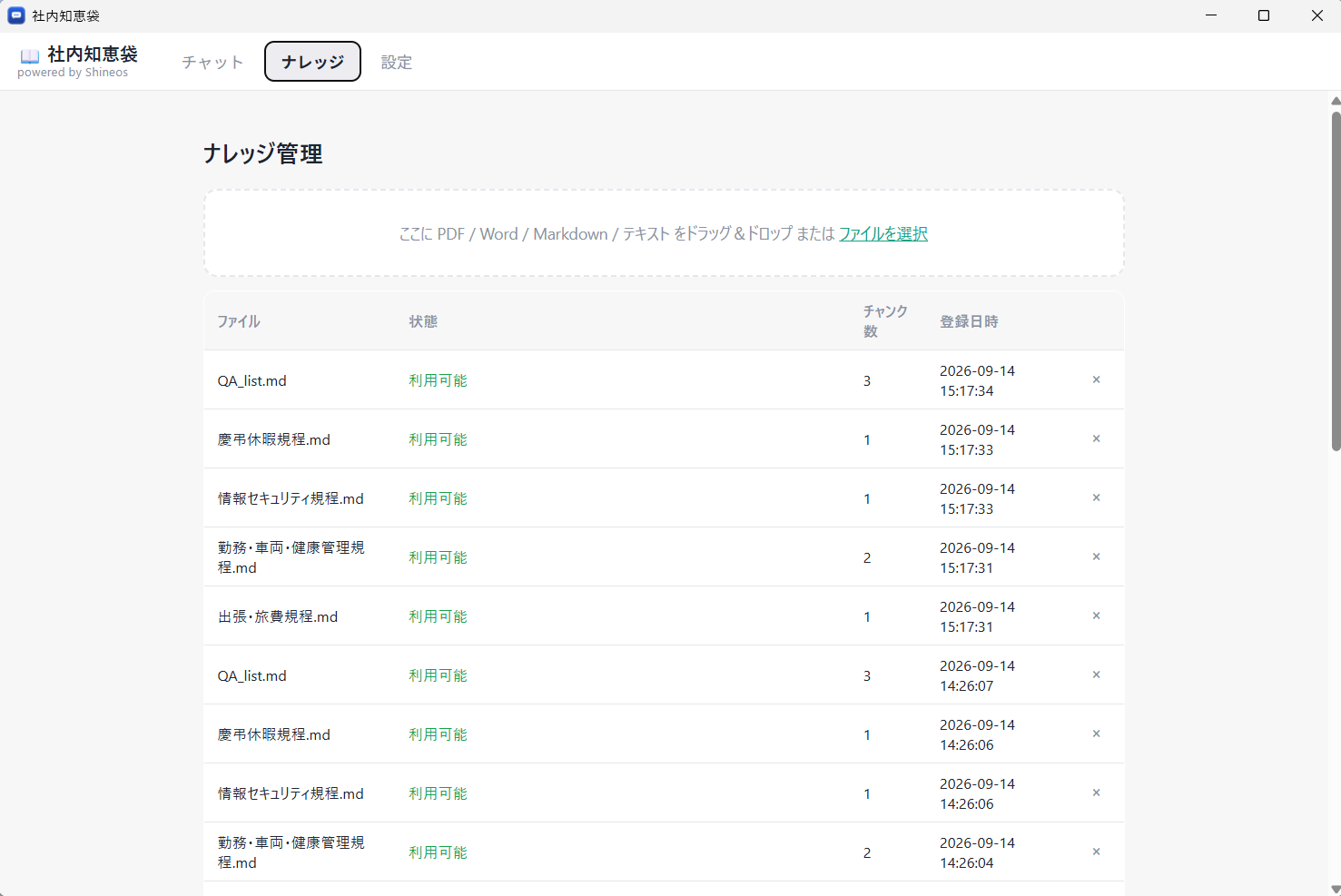
Task: Select file name QA_list.md dated 15:17:34
Action: click(x=251, y=380)
